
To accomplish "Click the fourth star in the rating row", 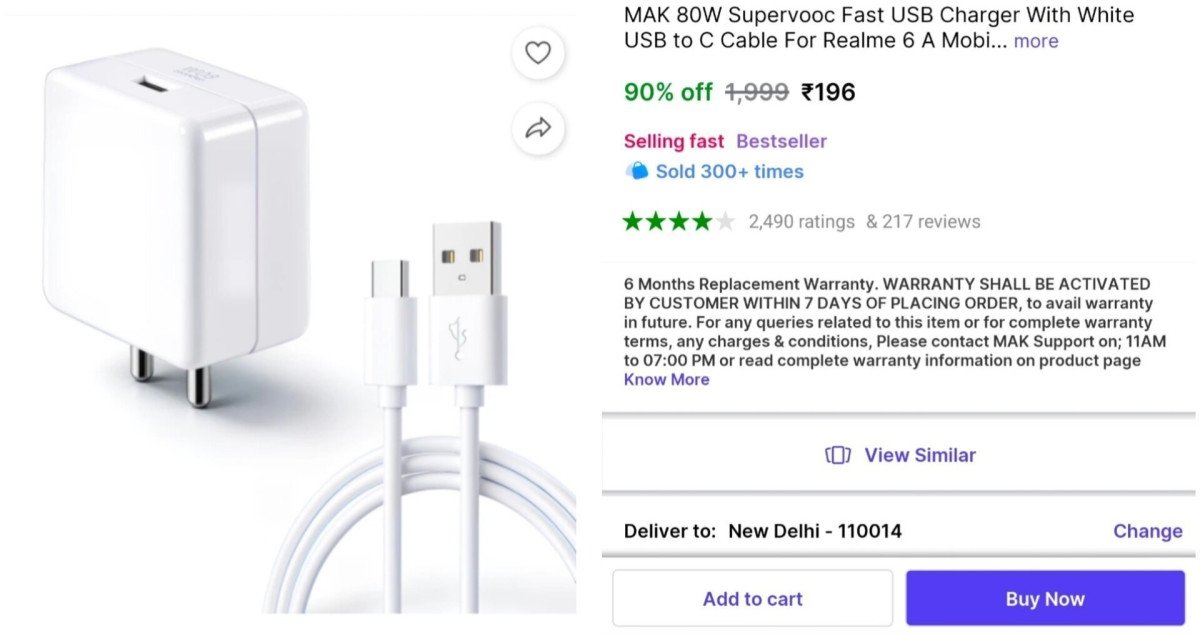I will (697, 221).
